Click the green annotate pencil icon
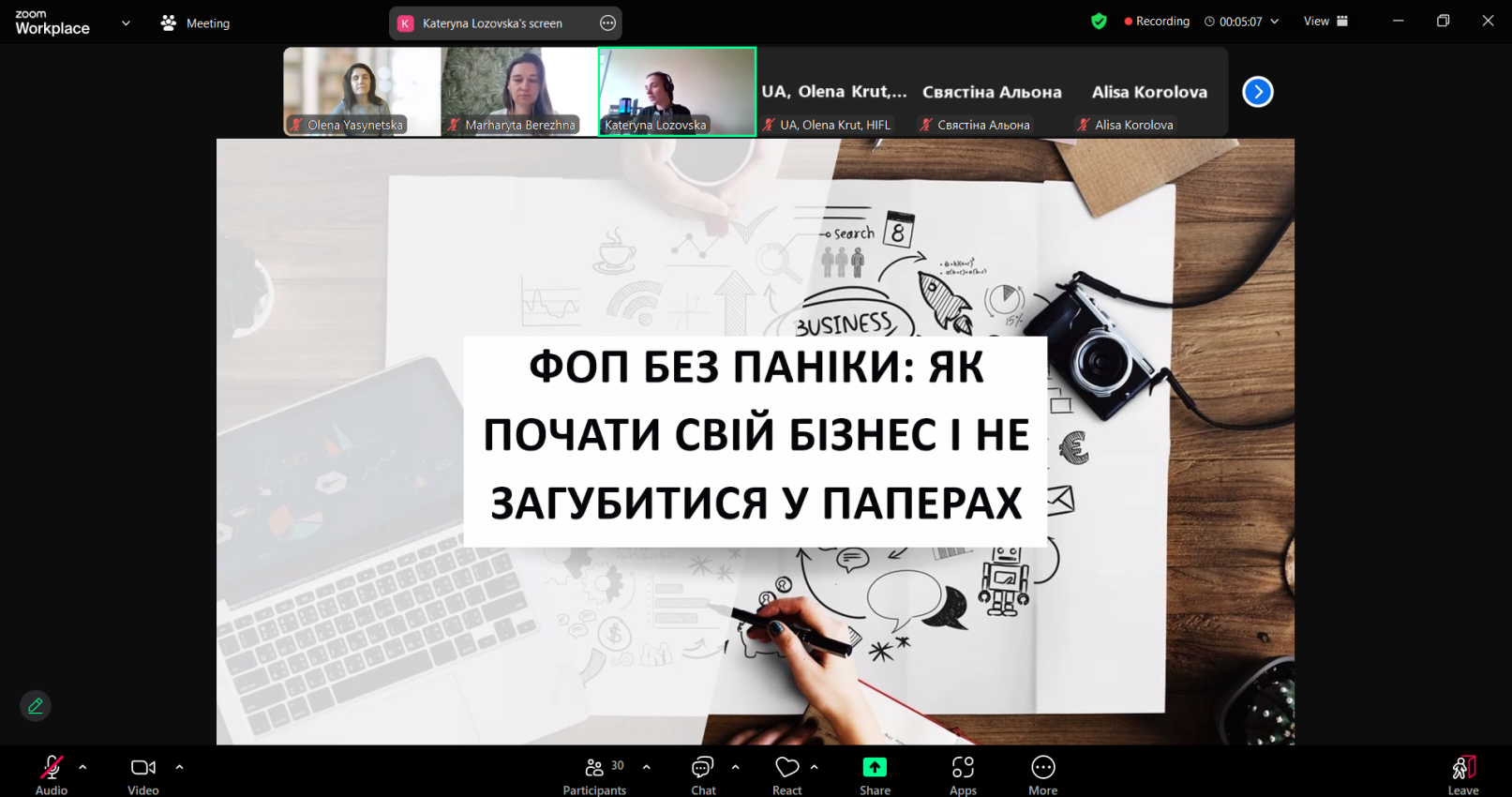Image resolution: width=1512 pixels, height=797 pixels. (36, 706)
